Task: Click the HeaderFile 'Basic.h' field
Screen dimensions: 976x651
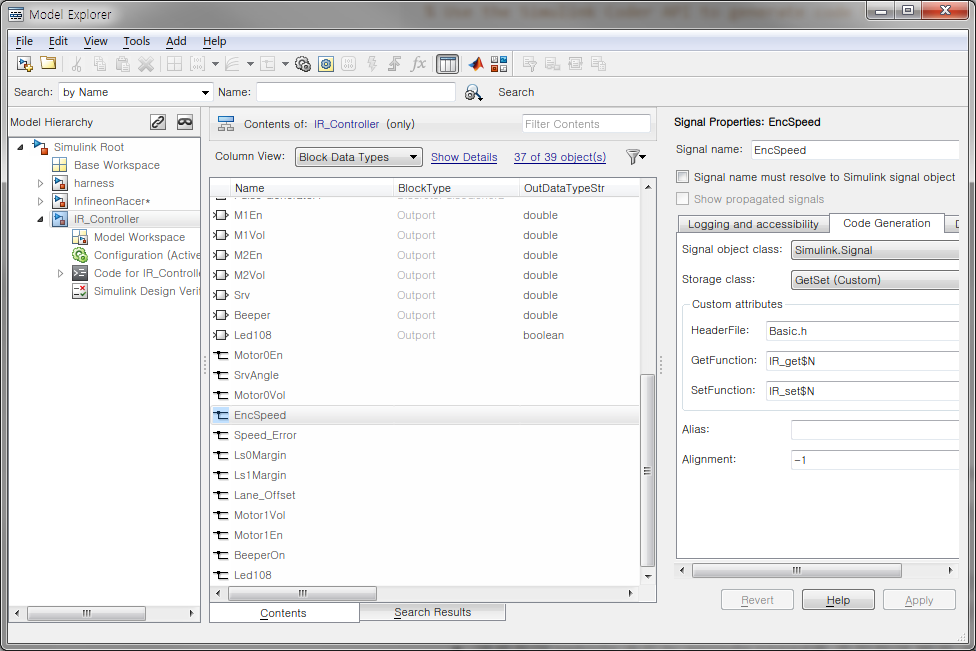Action: pyautogui.click(x=862, y=331)
